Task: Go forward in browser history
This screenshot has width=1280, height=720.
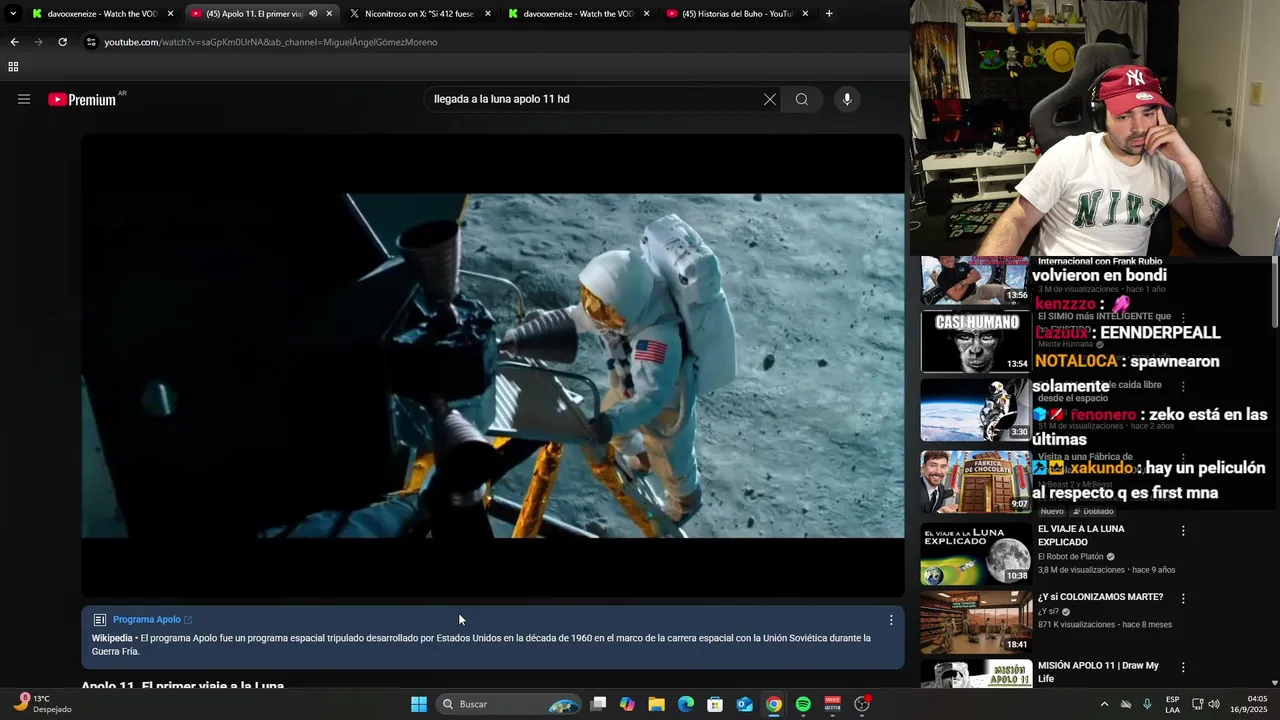Action: (38, 42)
